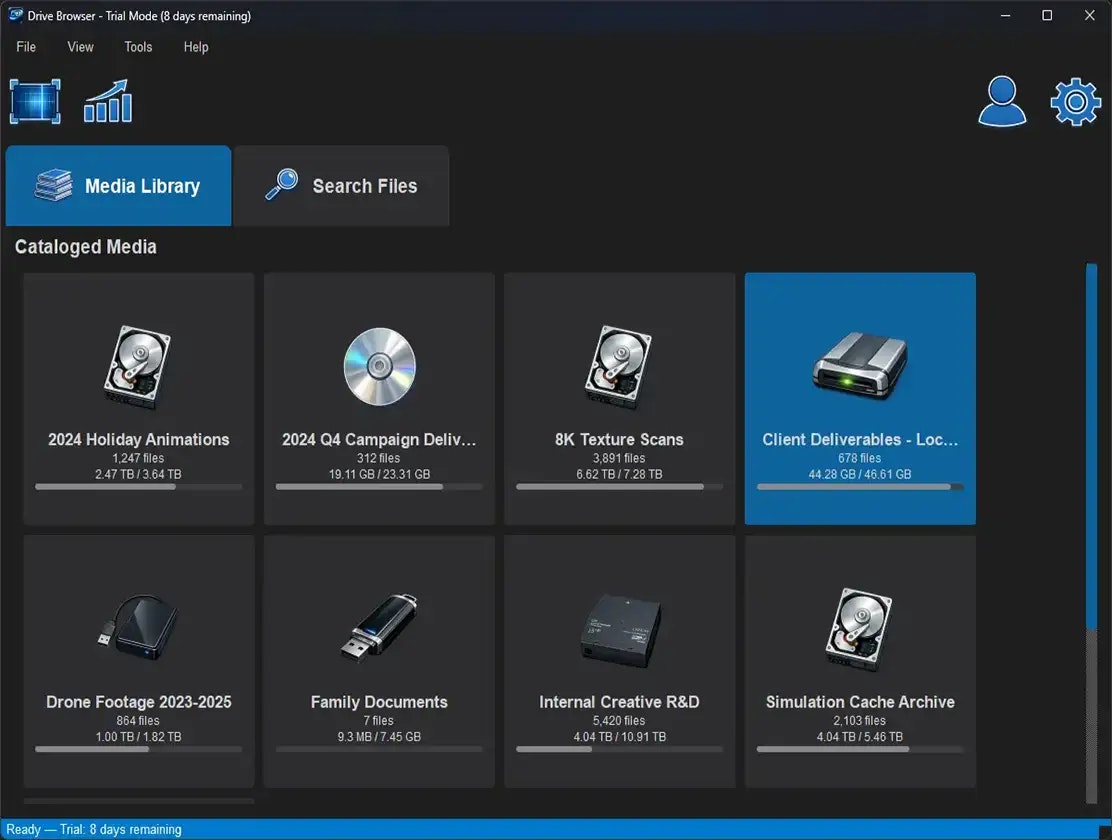The image size is (1112, 840).
Task: Switch to the Media Library tab
Action: 118,186
